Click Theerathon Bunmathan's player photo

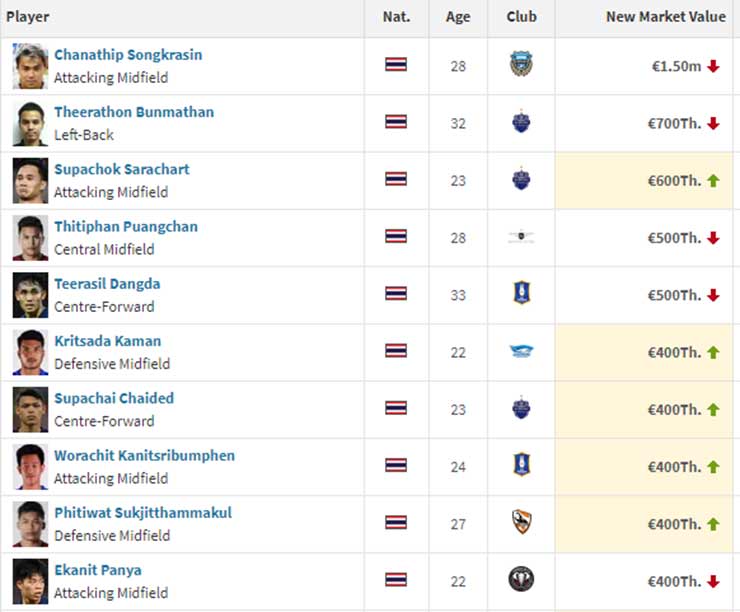(x=30, y=123)
